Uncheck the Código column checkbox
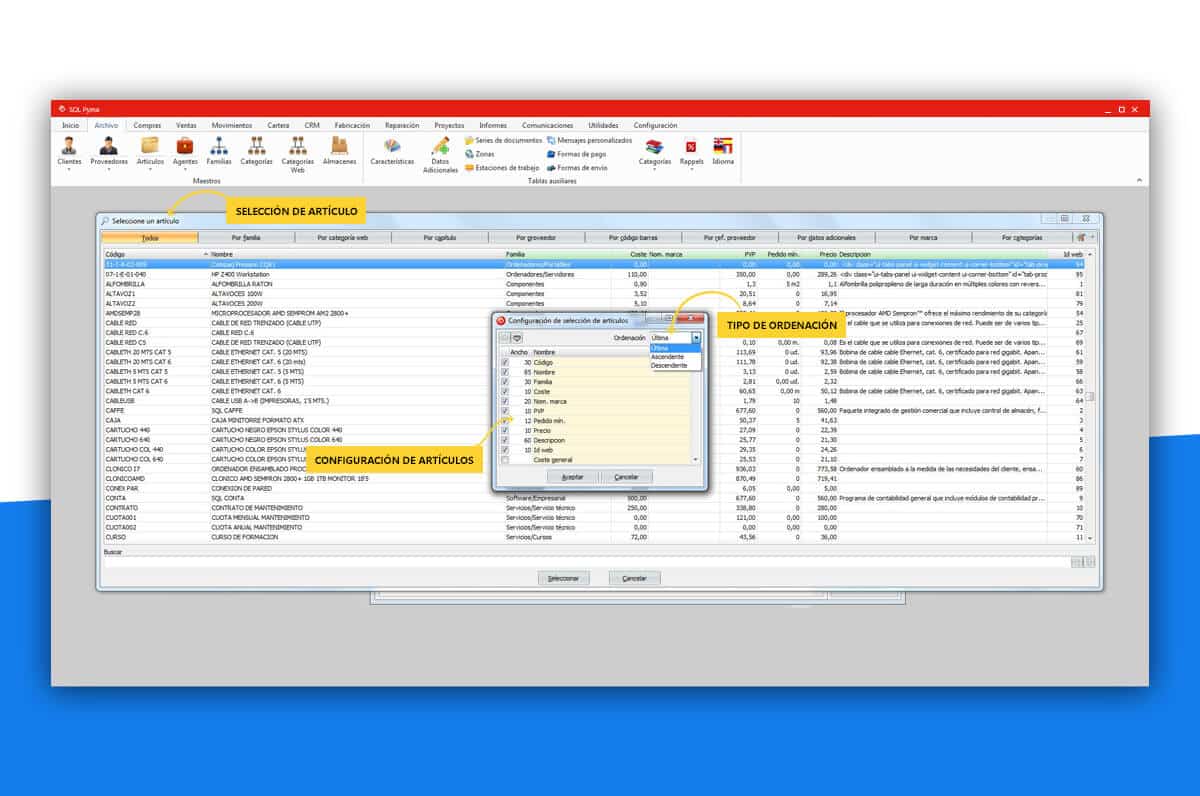1200x796 pixels. point(505,362)
